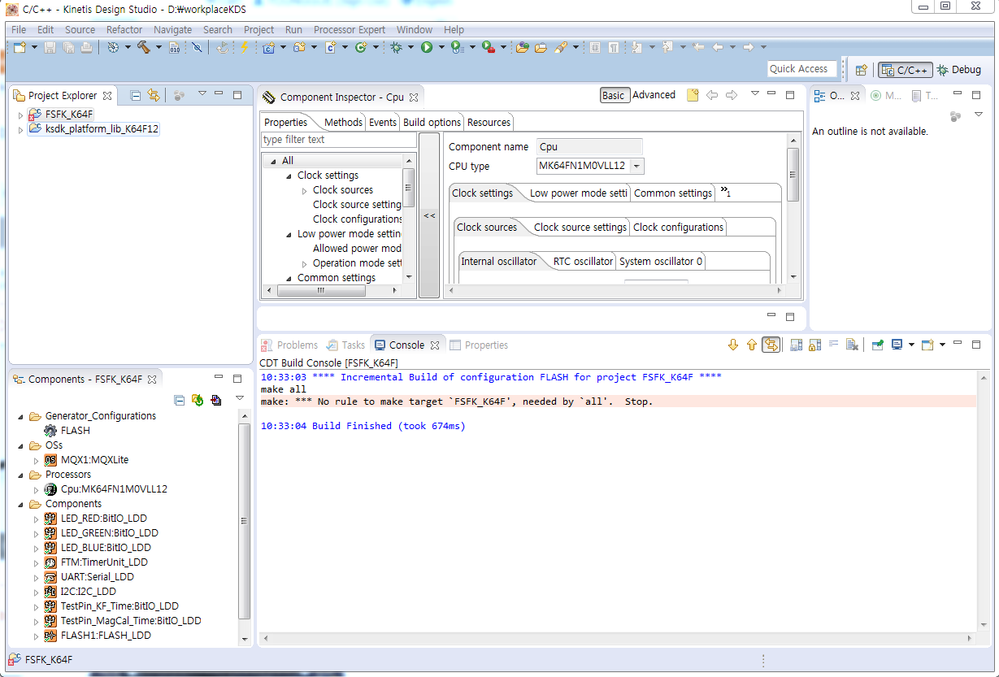Select the Basic view mode
The height and width of the screenshot is (677, 999).
pos(613,96)
